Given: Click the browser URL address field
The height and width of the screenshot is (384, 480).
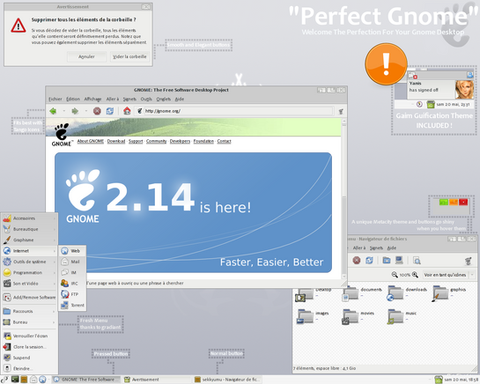Looking at the screenshot, I should (234, 111).
